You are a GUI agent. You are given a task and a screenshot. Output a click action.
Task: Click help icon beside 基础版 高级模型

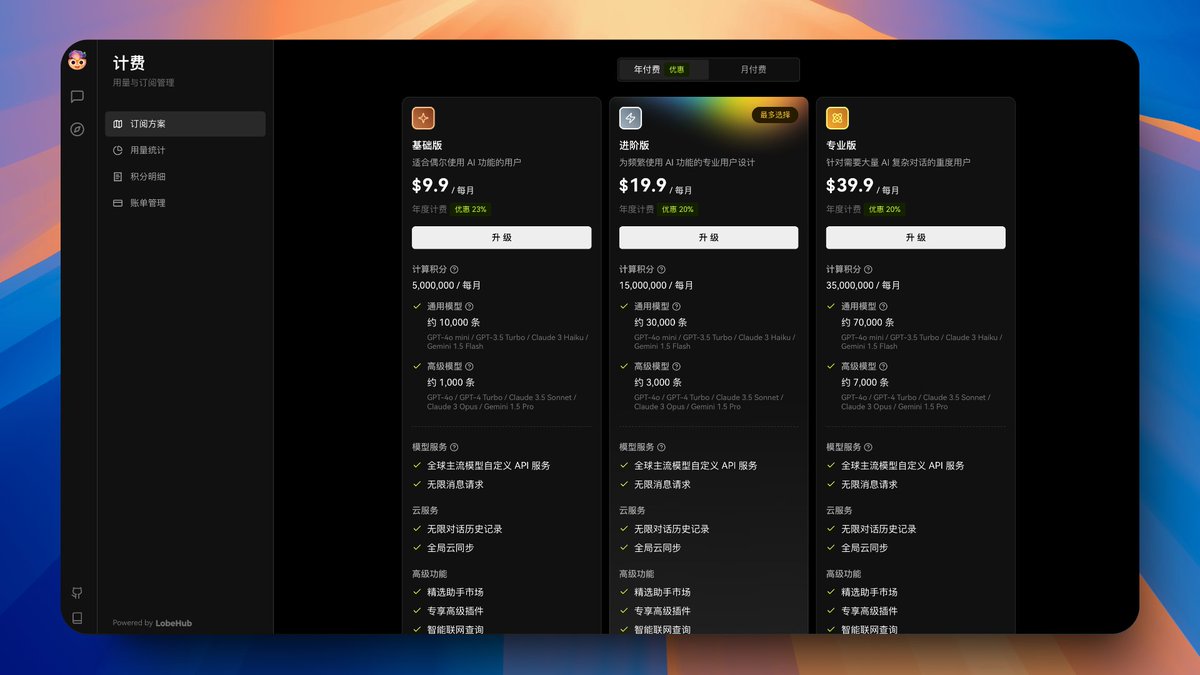(469, 366)
